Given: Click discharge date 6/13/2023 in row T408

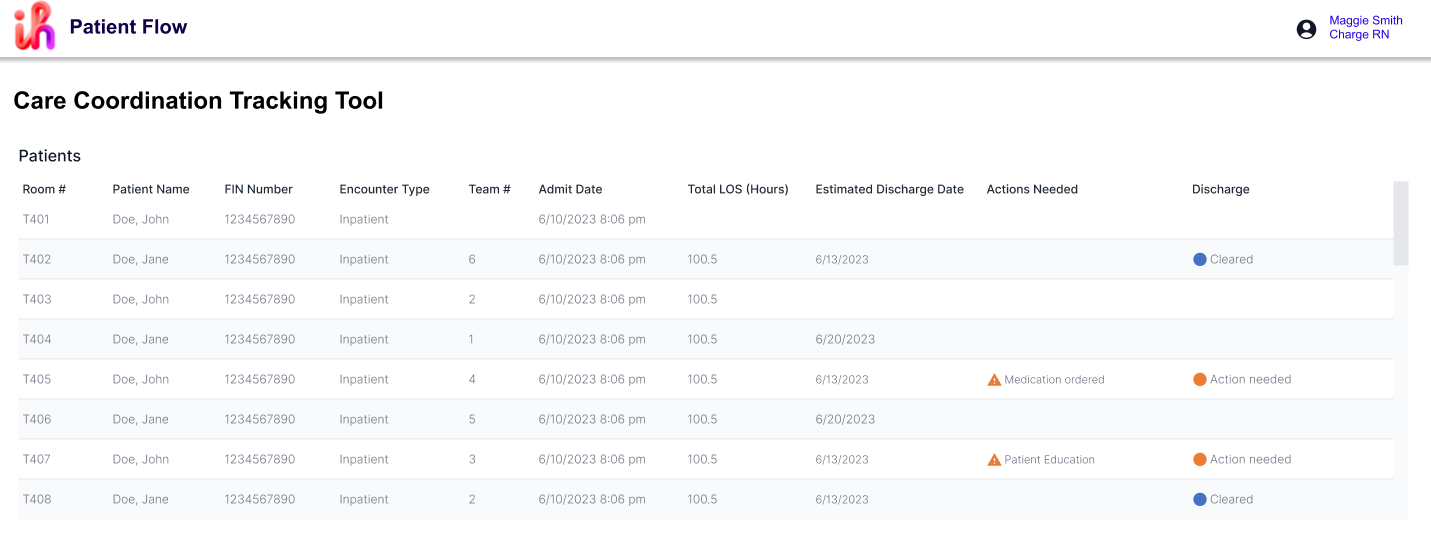Looking at the screenshot, I should point(842,499).
